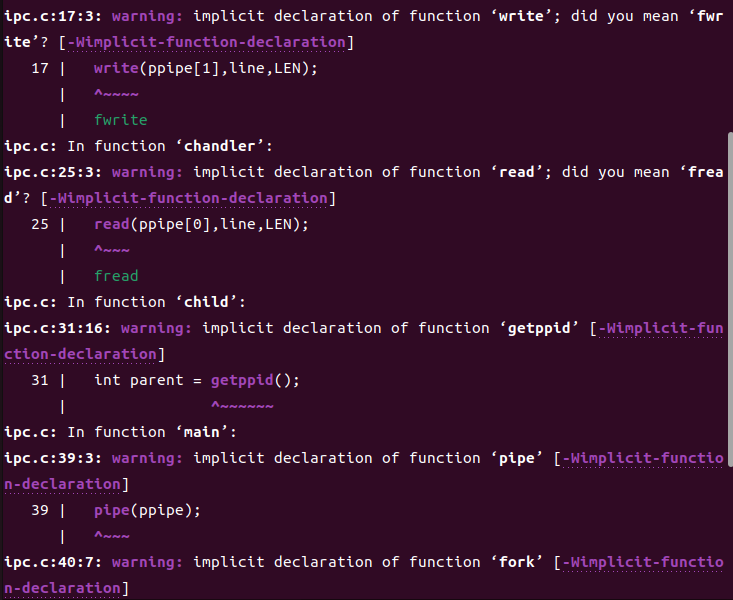This screenshot has height=600, width=733.
Task: Click the write(ppipe[1],line,LEN) code line
Action: 205,68
